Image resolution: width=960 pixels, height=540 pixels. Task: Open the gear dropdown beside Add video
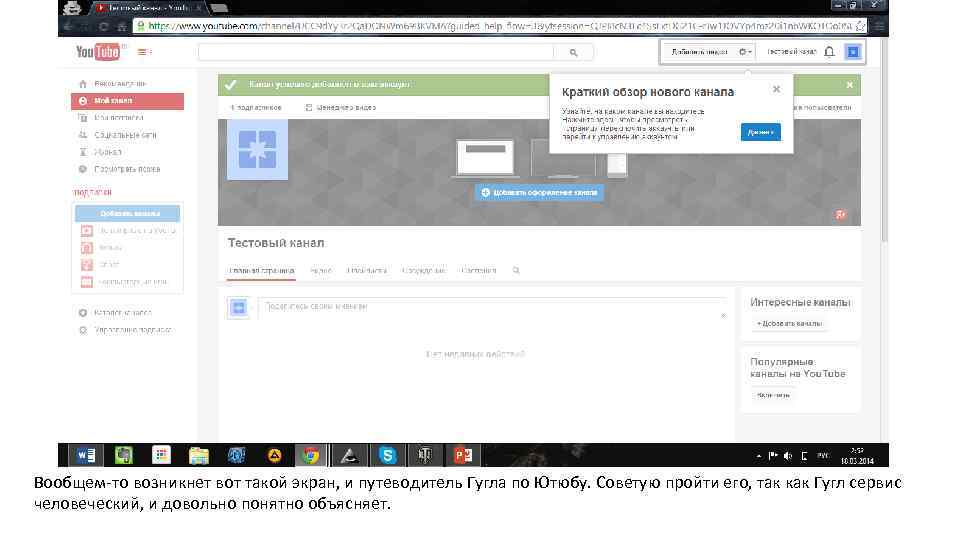(x=744, y=52)
